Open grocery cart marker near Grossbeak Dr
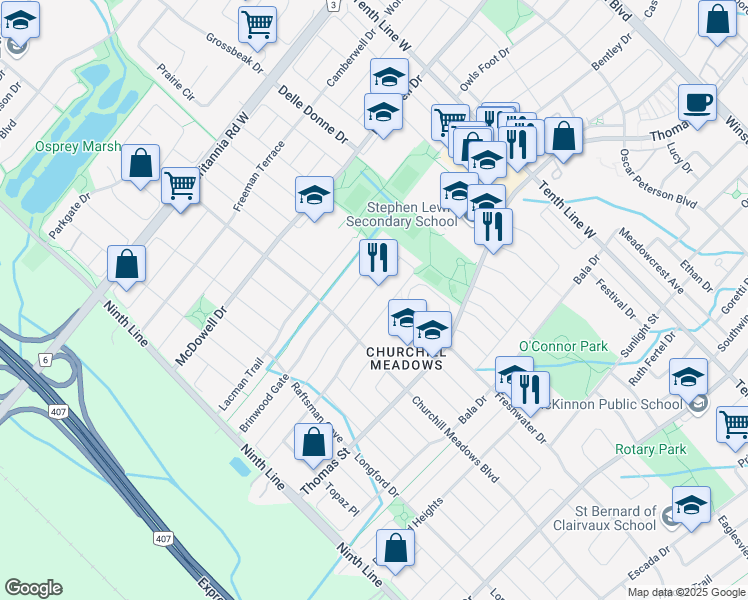Viewport: 748px width, 600px height. (x=257, y=26)
